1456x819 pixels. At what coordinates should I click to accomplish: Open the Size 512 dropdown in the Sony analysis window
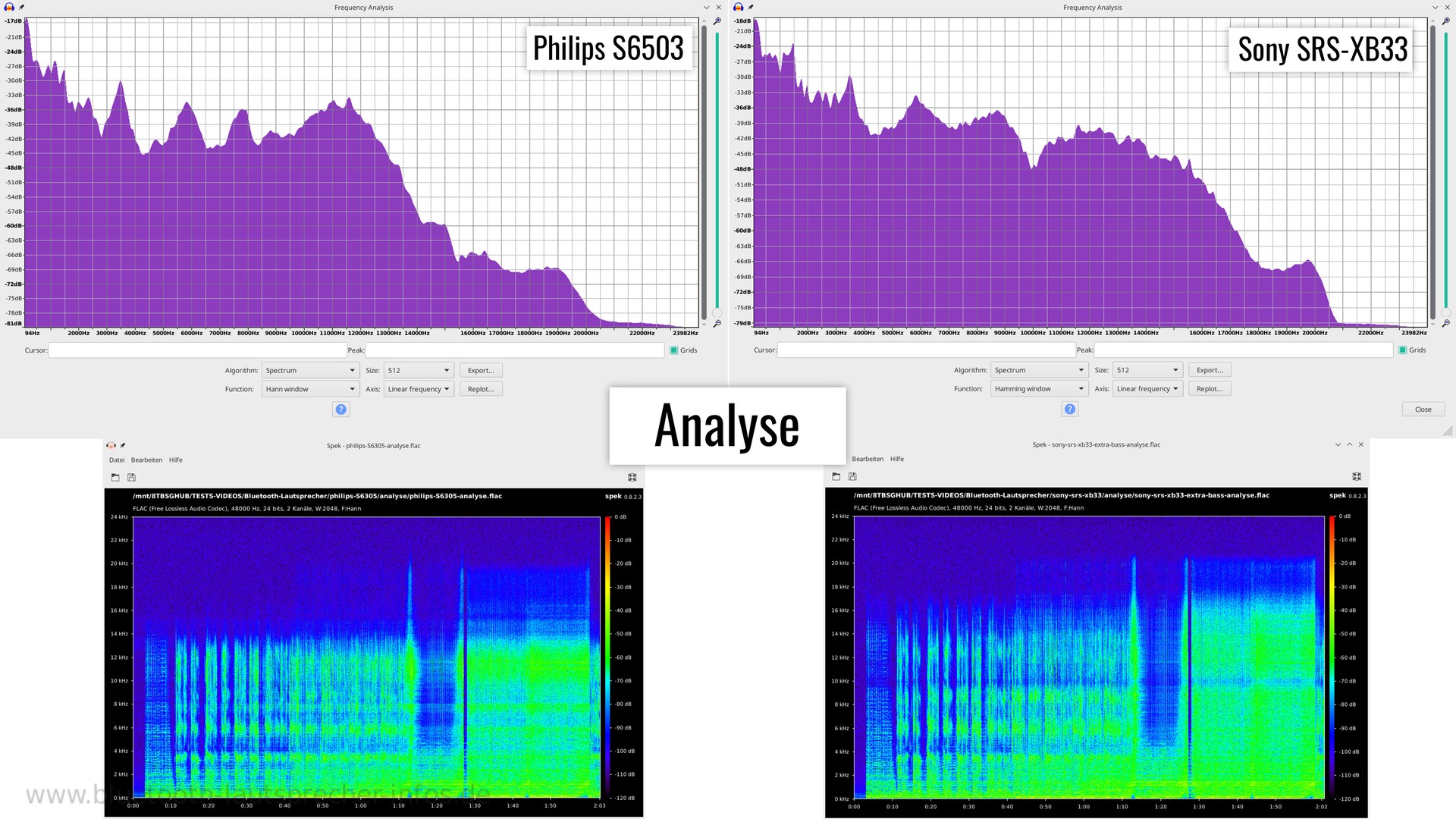pos(1148,370)
